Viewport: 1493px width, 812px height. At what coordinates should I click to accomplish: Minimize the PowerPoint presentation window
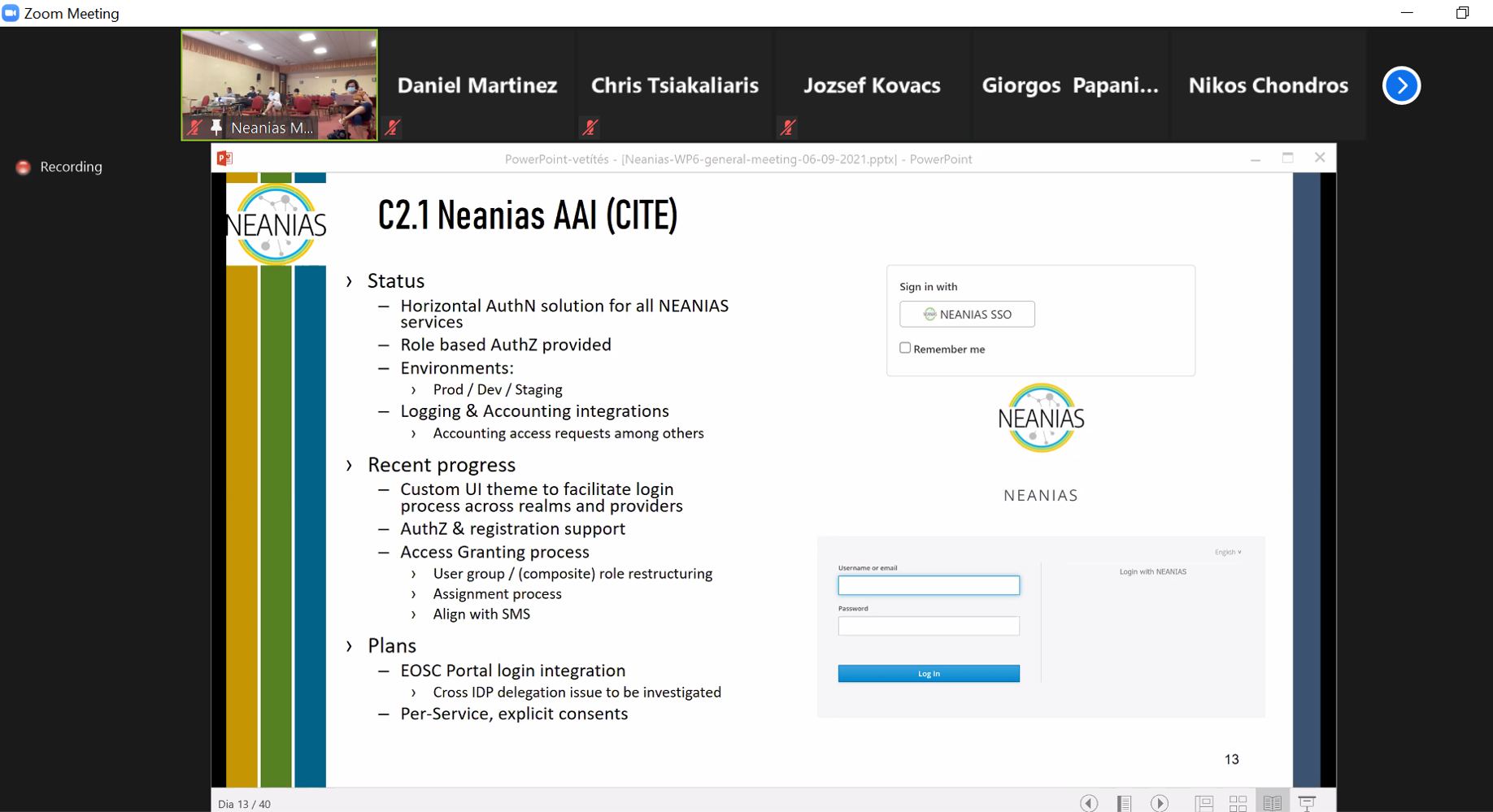click(1256, 159)
